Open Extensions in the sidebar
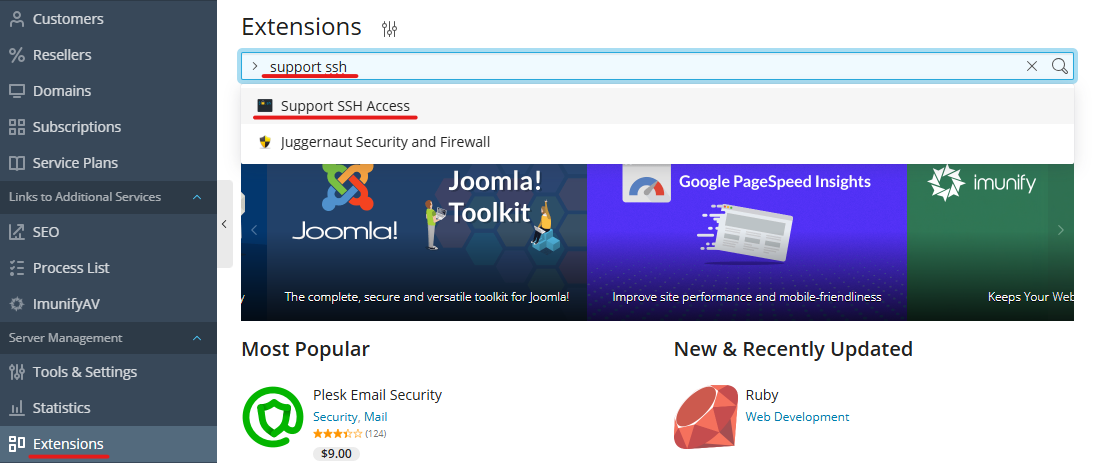The height and width of the screenshot is (463, 1096). [108, 444]
